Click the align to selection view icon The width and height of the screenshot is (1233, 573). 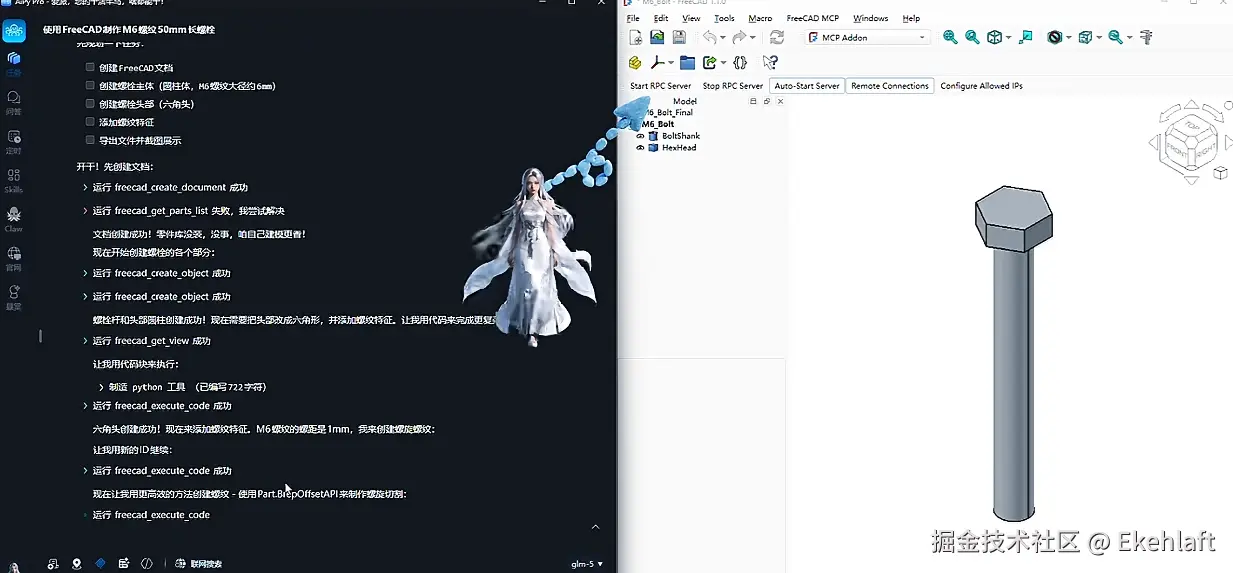1026,37
